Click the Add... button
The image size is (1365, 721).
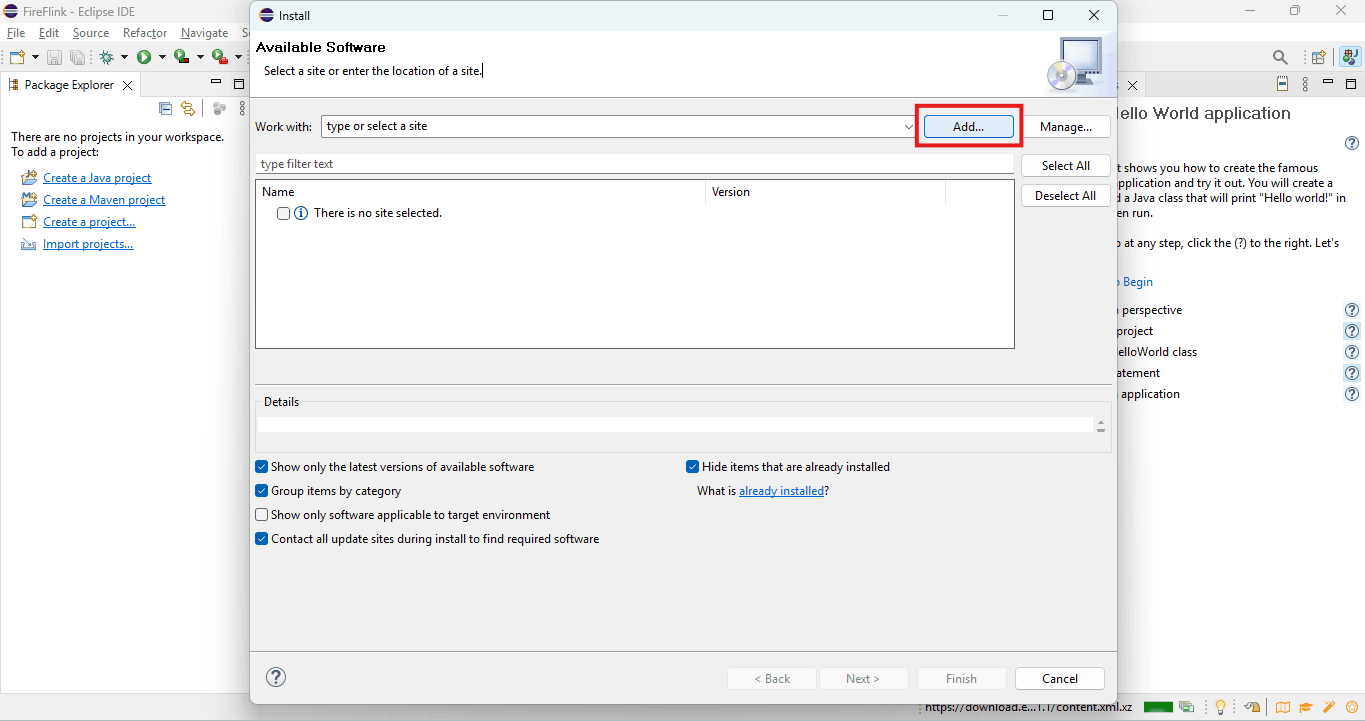tap(968, 127)
